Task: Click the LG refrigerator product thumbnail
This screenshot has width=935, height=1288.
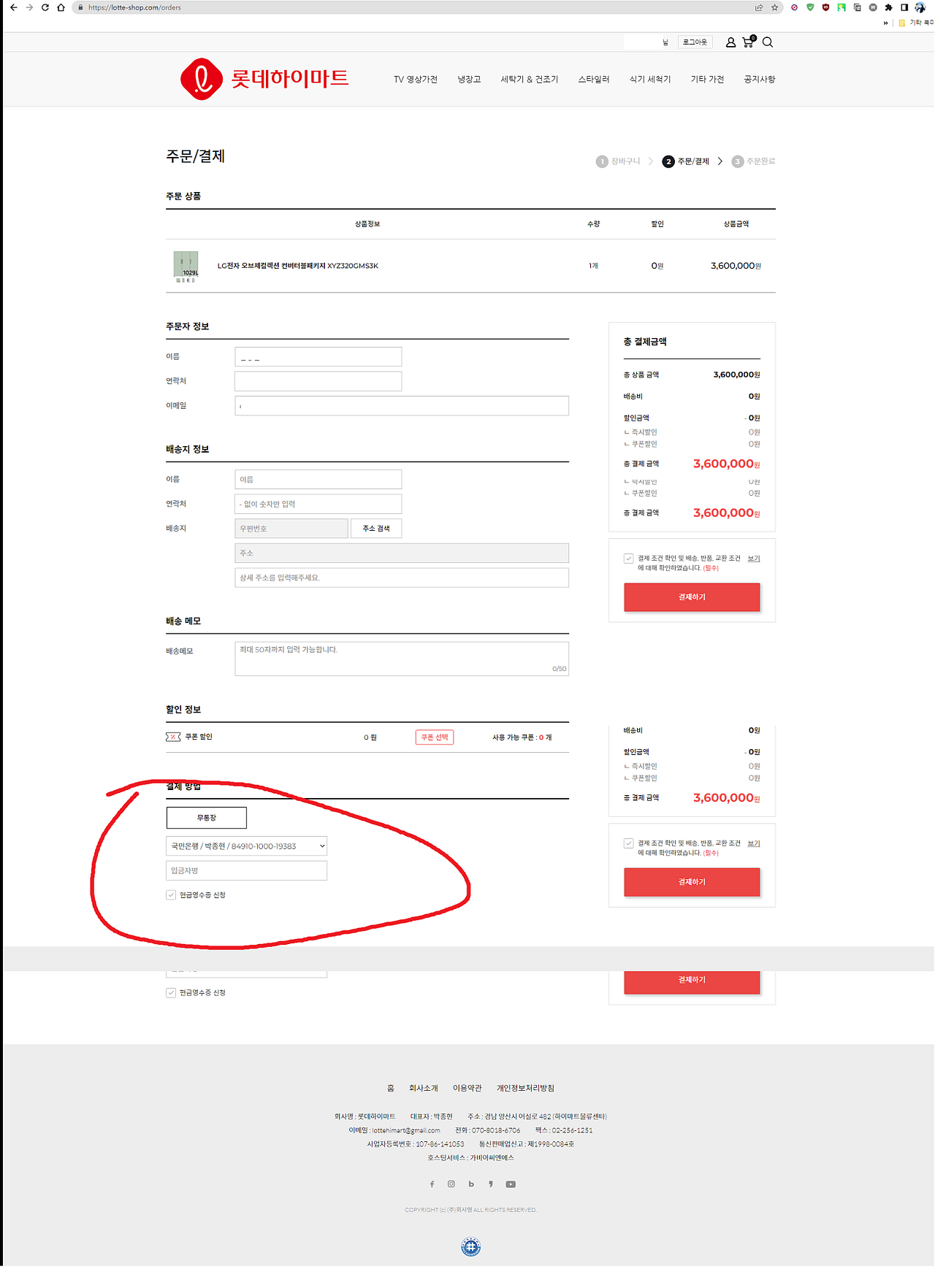Action: click(186, 266)
